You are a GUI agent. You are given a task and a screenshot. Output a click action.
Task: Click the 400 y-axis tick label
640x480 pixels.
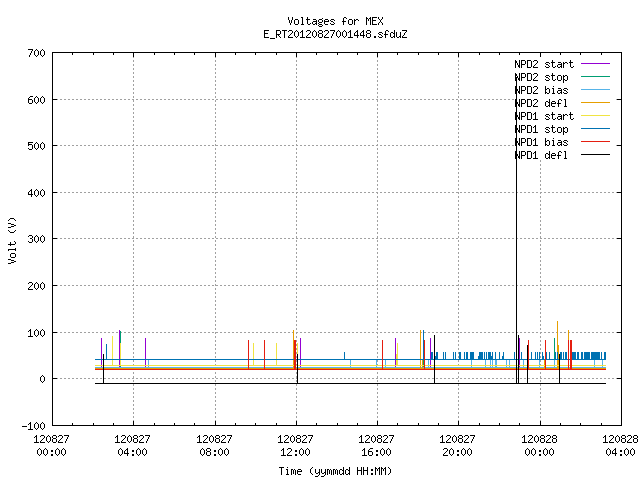click(x=36, y=193)
